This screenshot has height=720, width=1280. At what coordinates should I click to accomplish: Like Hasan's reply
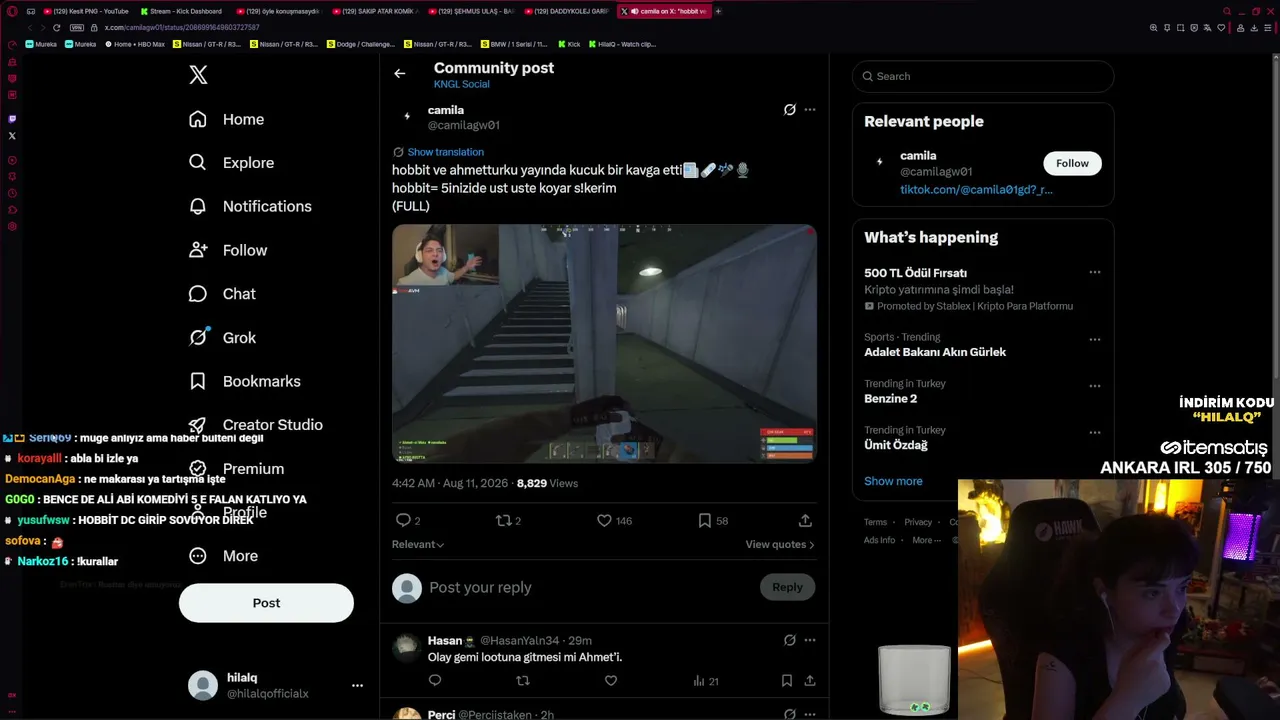coord(611,681)
